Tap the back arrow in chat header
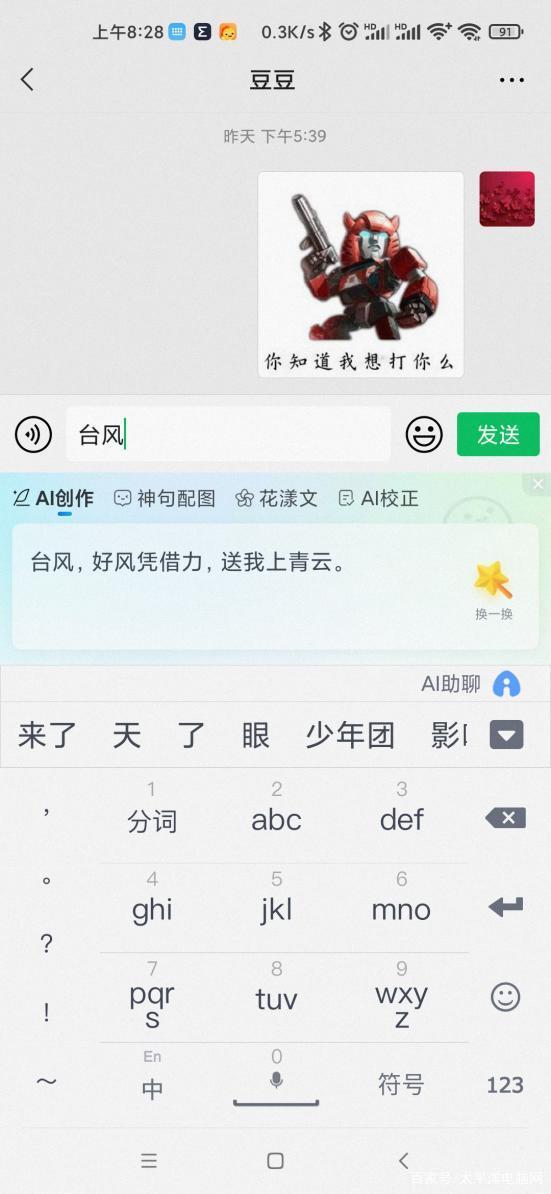Viewport: 551px width, 1194px height. tap(27, 79)
